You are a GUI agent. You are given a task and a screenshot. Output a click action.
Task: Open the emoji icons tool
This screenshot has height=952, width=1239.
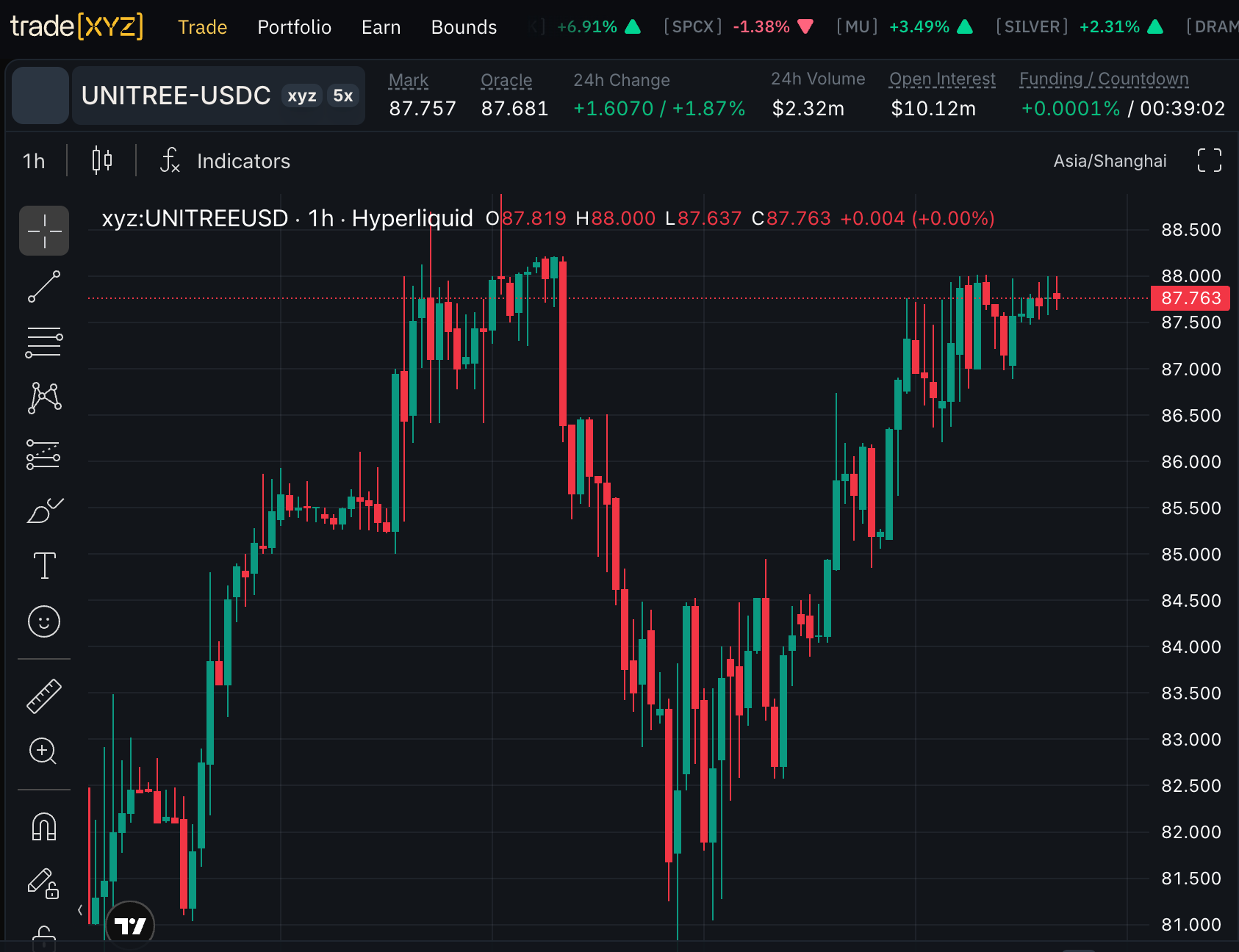[44, 621]
